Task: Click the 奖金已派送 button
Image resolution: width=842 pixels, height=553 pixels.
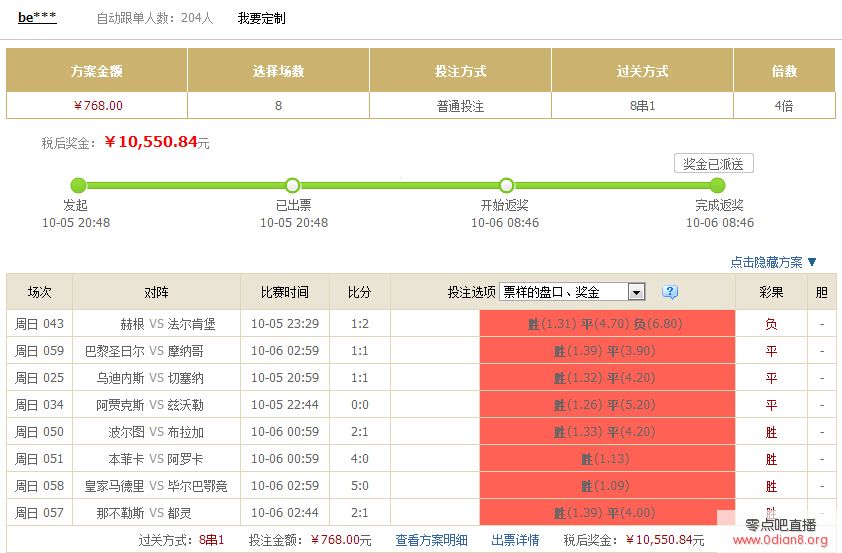Action: tap(713, 164)
